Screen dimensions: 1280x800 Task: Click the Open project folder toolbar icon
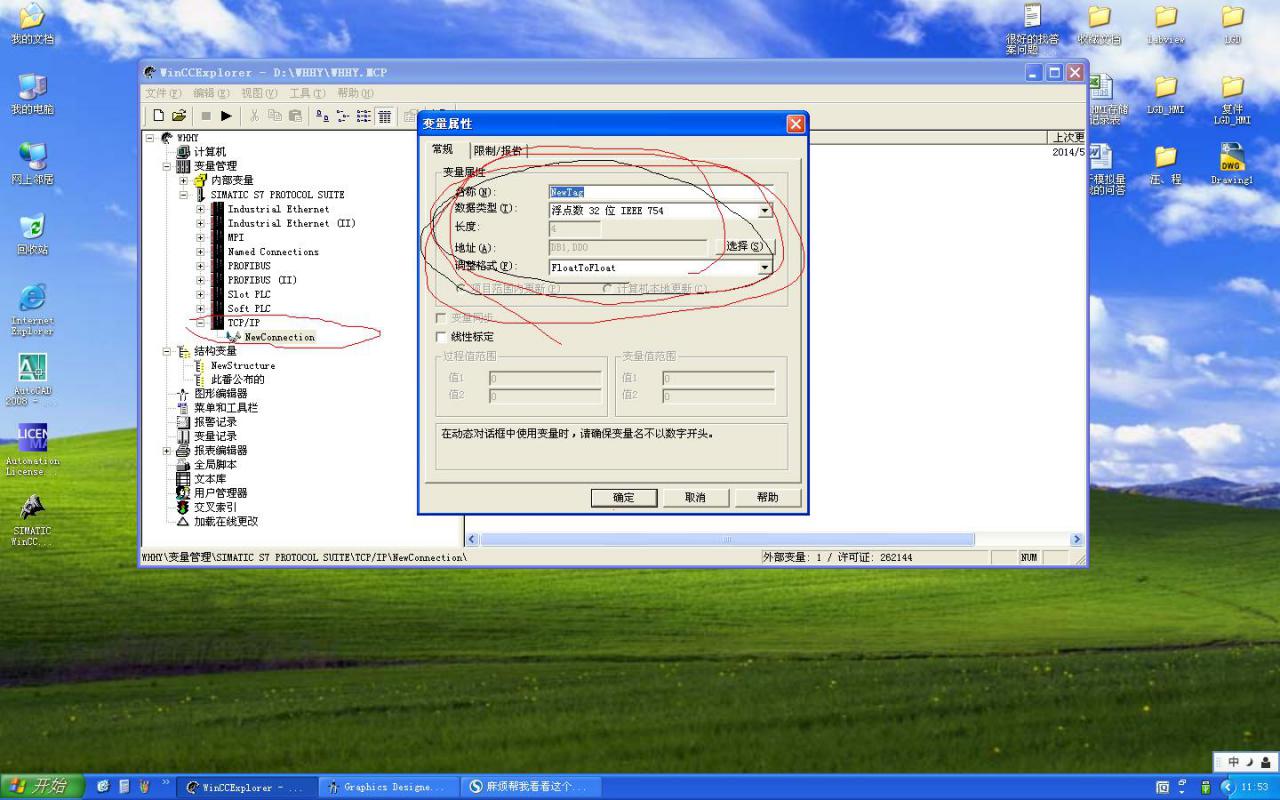[x=179, y=116]
